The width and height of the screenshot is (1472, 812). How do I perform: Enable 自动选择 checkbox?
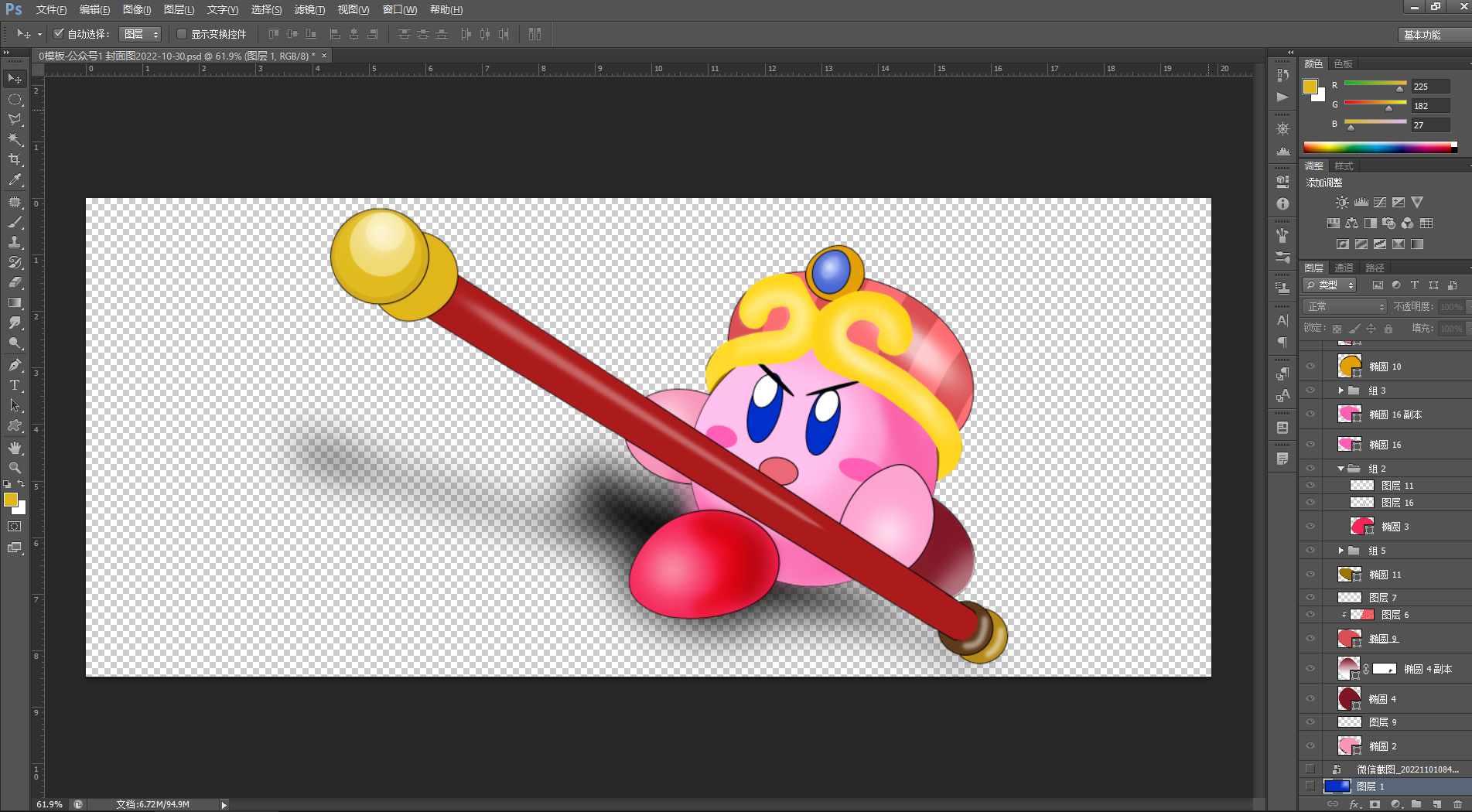[59, 34]
